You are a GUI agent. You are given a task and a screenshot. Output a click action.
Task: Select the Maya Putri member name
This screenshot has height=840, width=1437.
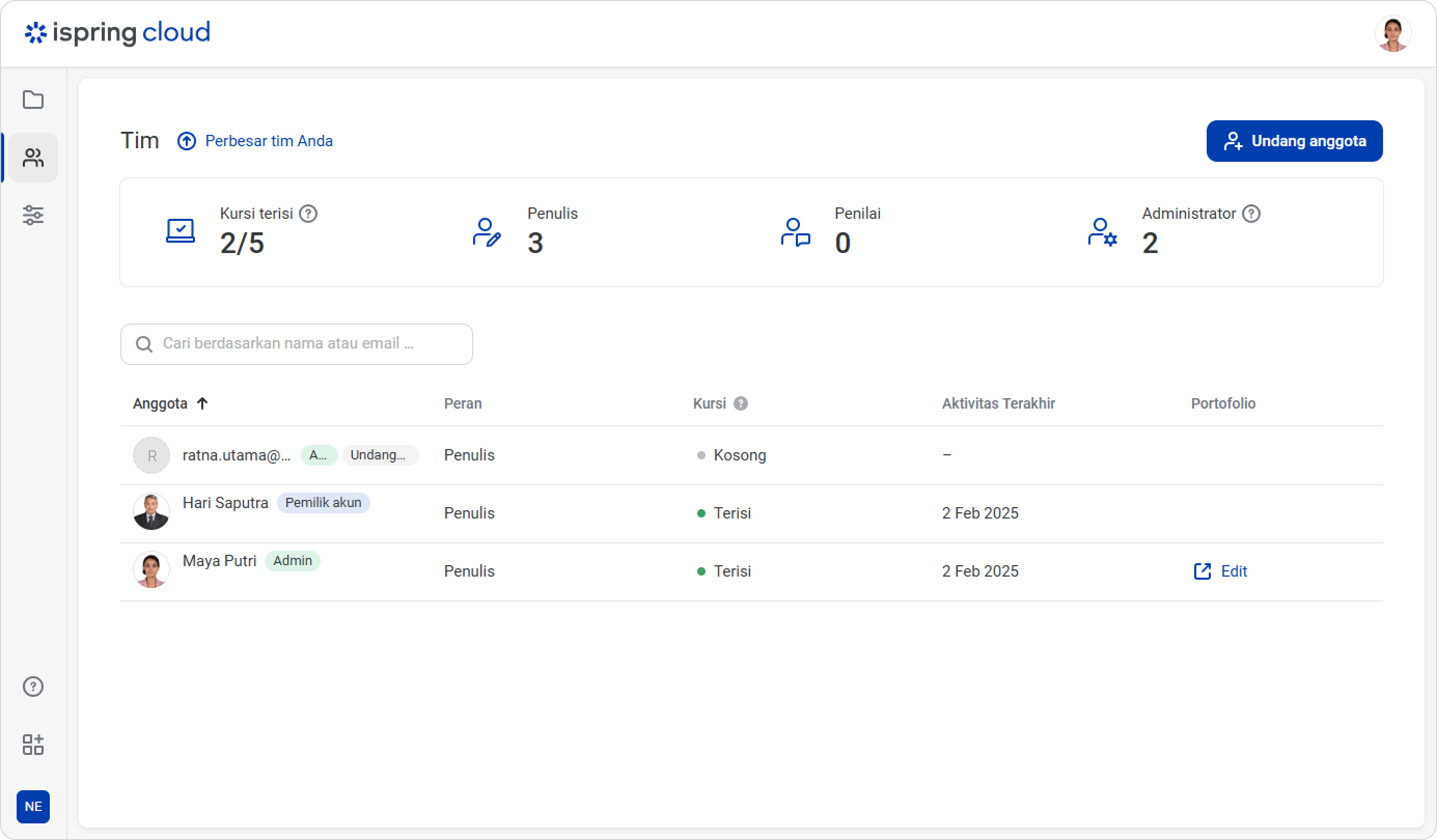click(x=219, y=561)
